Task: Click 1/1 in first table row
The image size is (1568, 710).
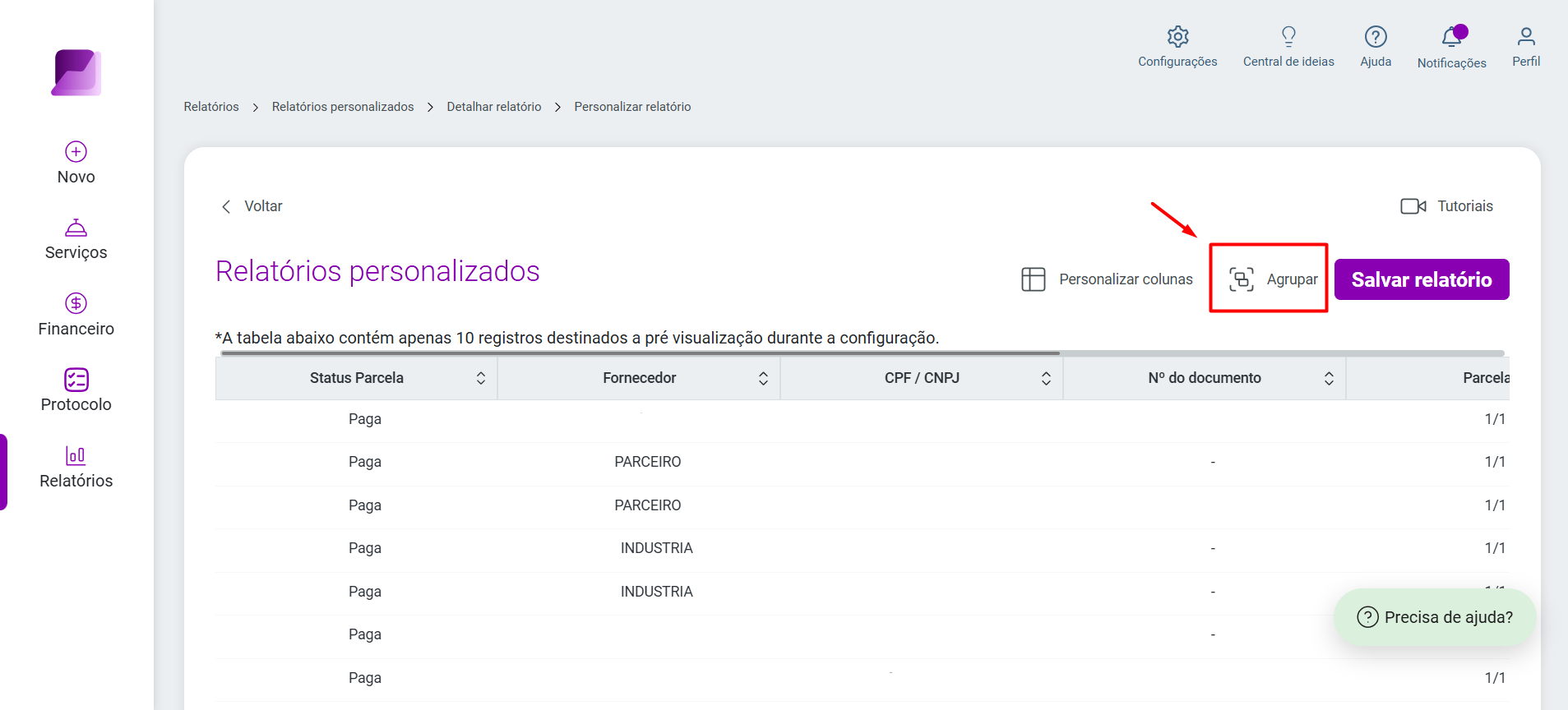Action: [1495, 419]
